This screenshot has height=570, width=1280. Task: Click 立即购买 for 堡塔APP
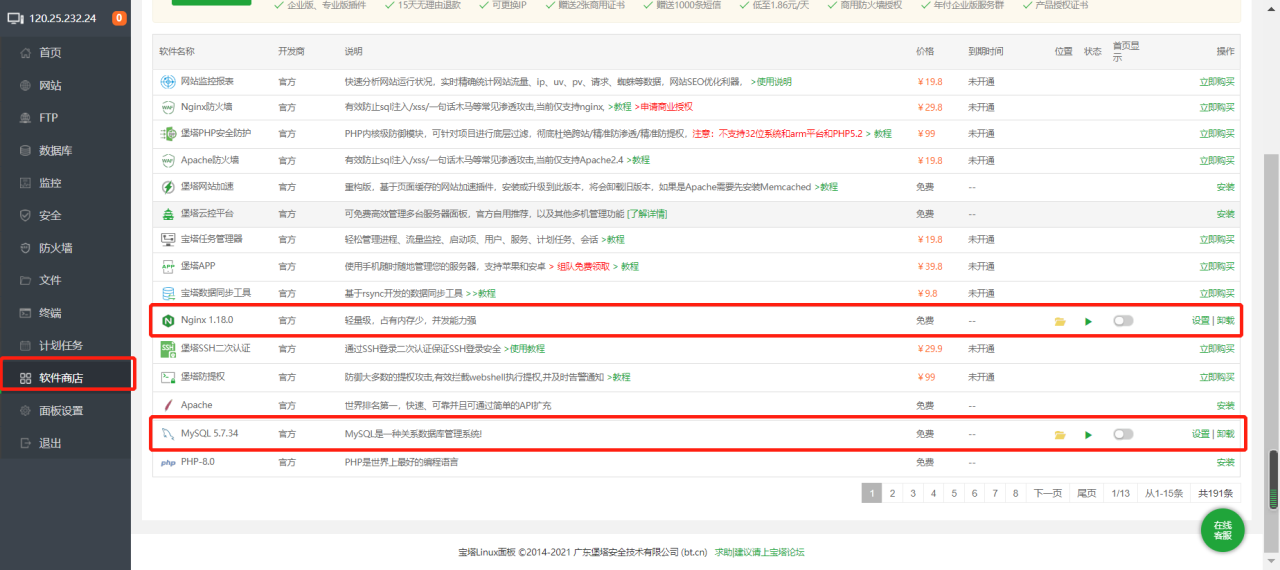pos(1217,267)
